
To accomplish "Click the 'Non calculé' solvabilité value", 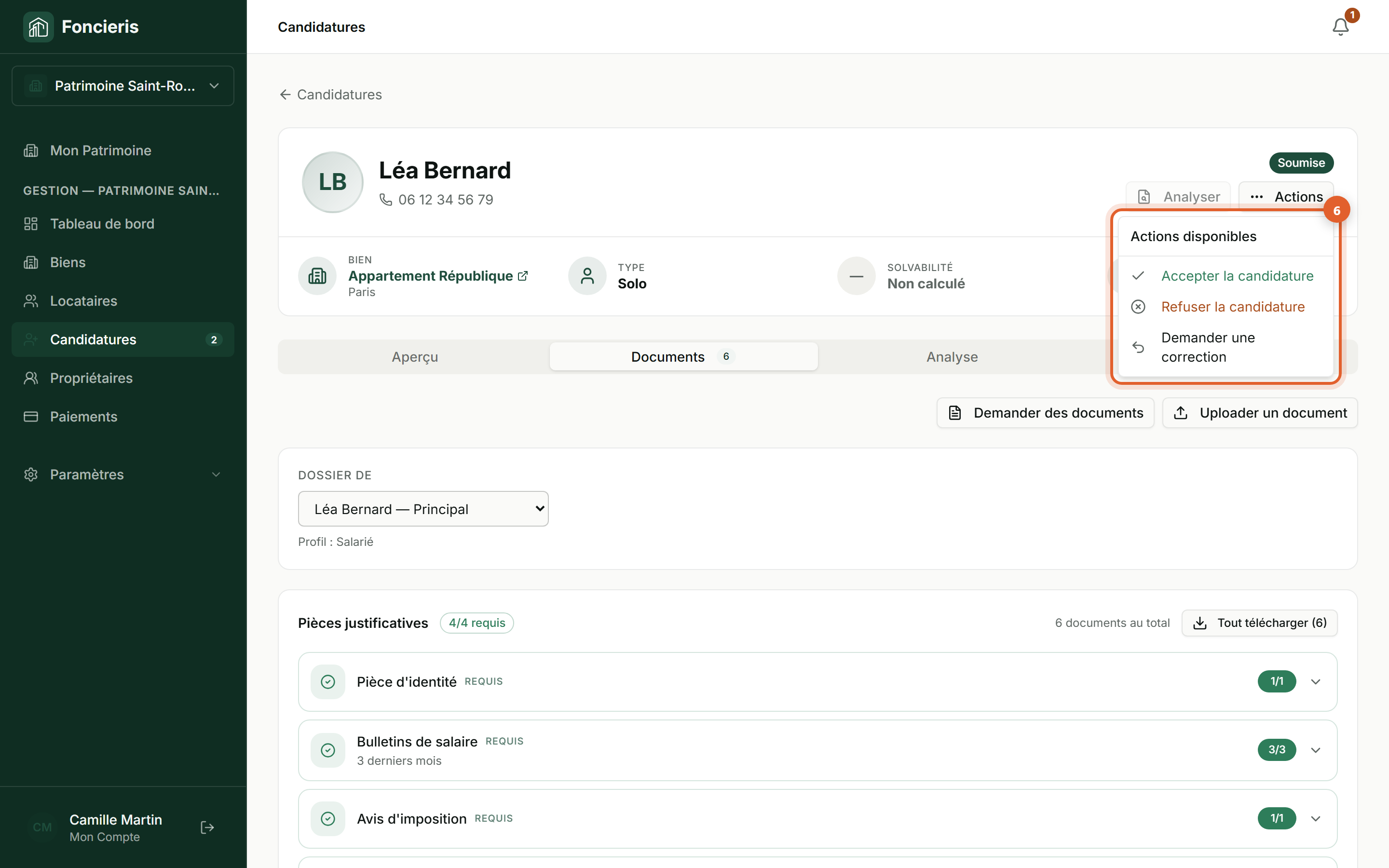I will 926,284.
